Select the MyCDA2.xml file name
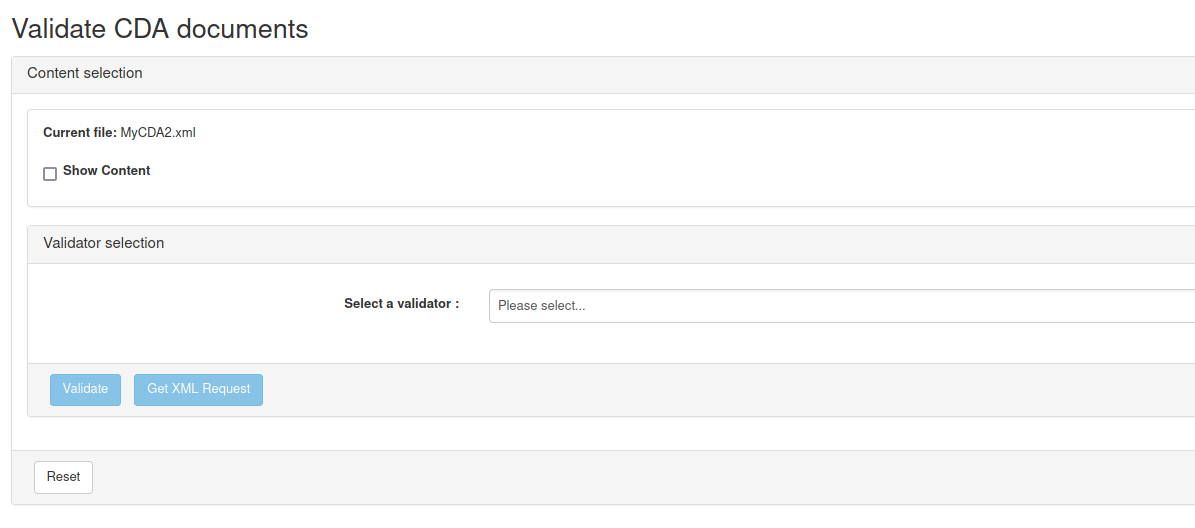This screenshot has height=528, width=1195. (x=158, y=133)
